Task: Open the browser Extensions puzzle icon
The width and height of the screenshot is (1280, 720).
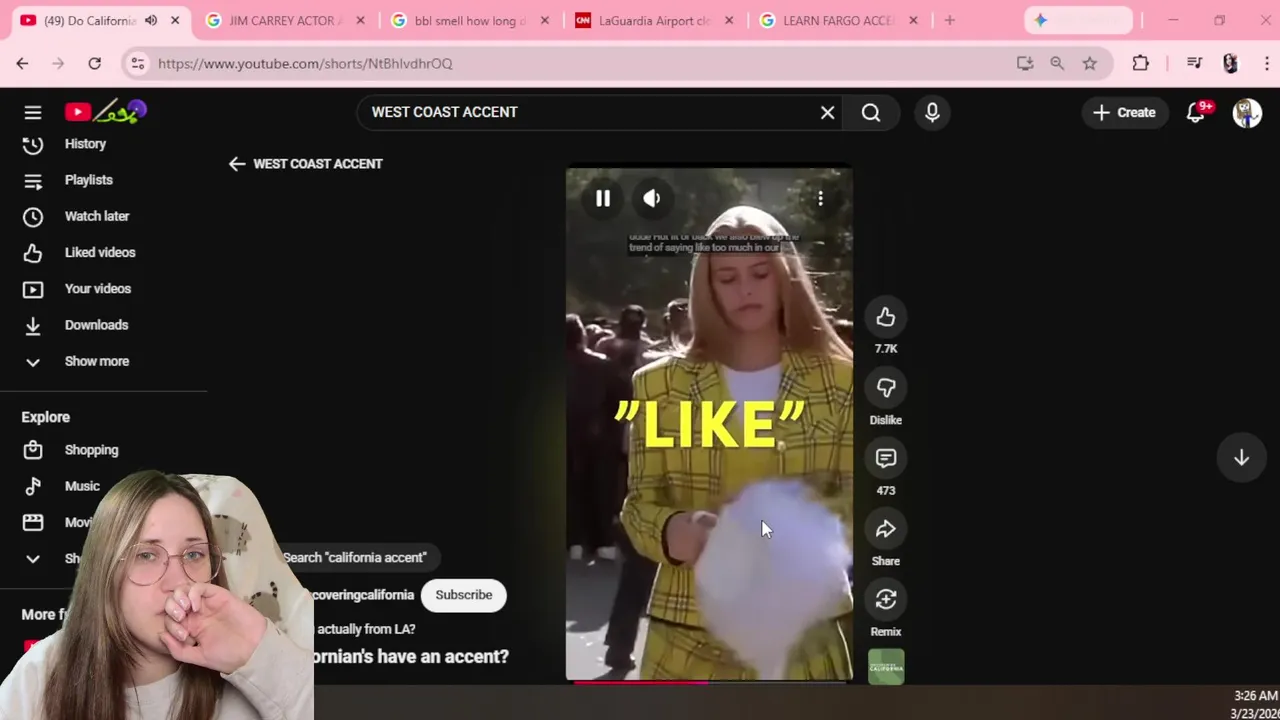Action: click(x=1141, y=63)
